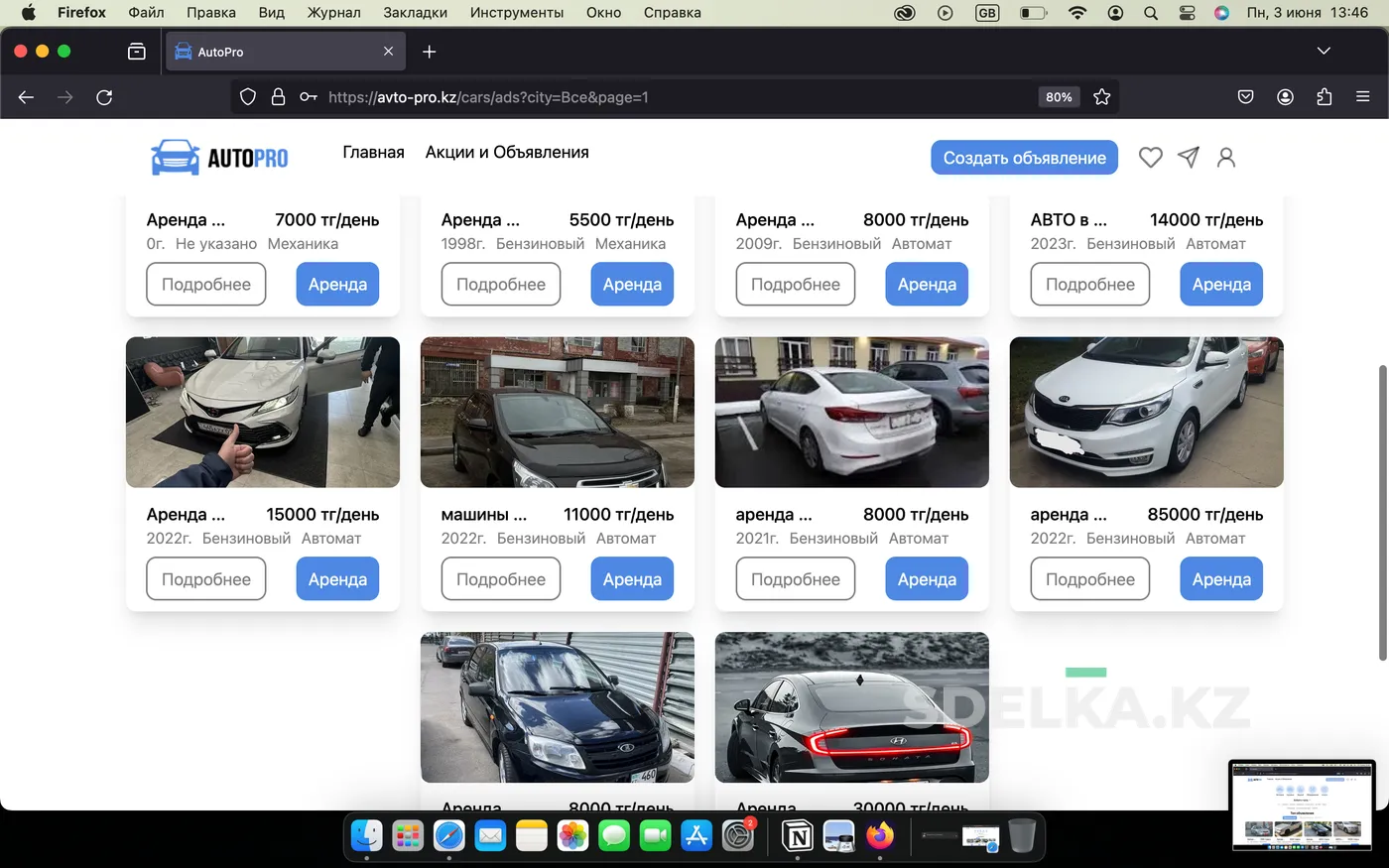This screenshot has width=1389, height=868.
Task: Click the AutoPro logo
Action: (x=219, y=158)
